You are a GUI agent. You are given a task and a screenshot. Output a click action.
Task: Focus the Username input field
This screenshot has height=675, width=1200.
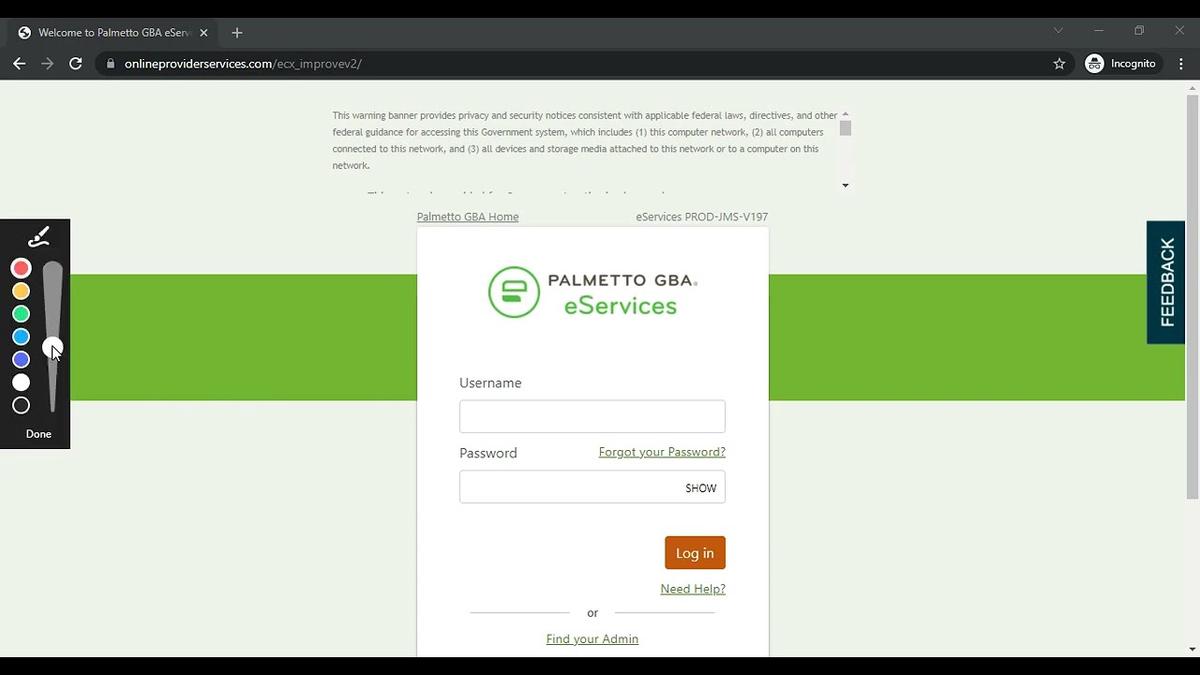[x=592, y=416]
